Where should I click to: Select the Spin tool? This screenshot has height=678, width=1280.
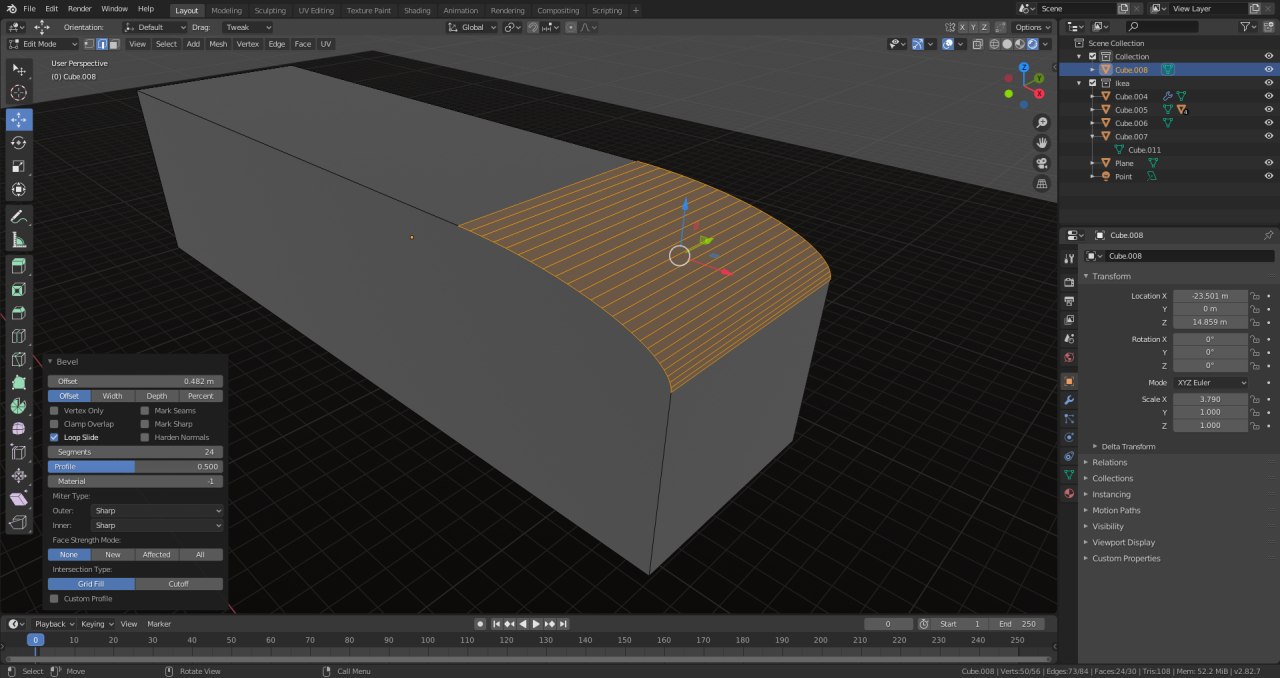point(19,405)
